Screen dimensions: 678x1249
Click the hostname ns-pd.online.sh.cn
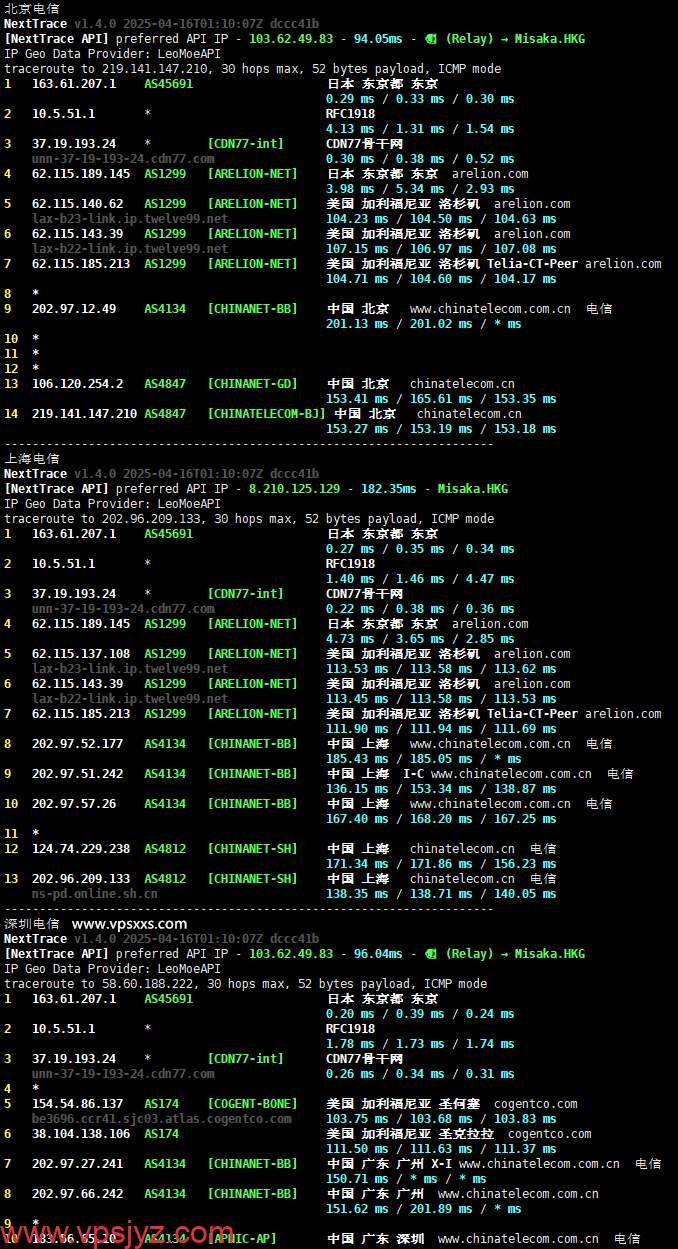[x=95, y=893]
